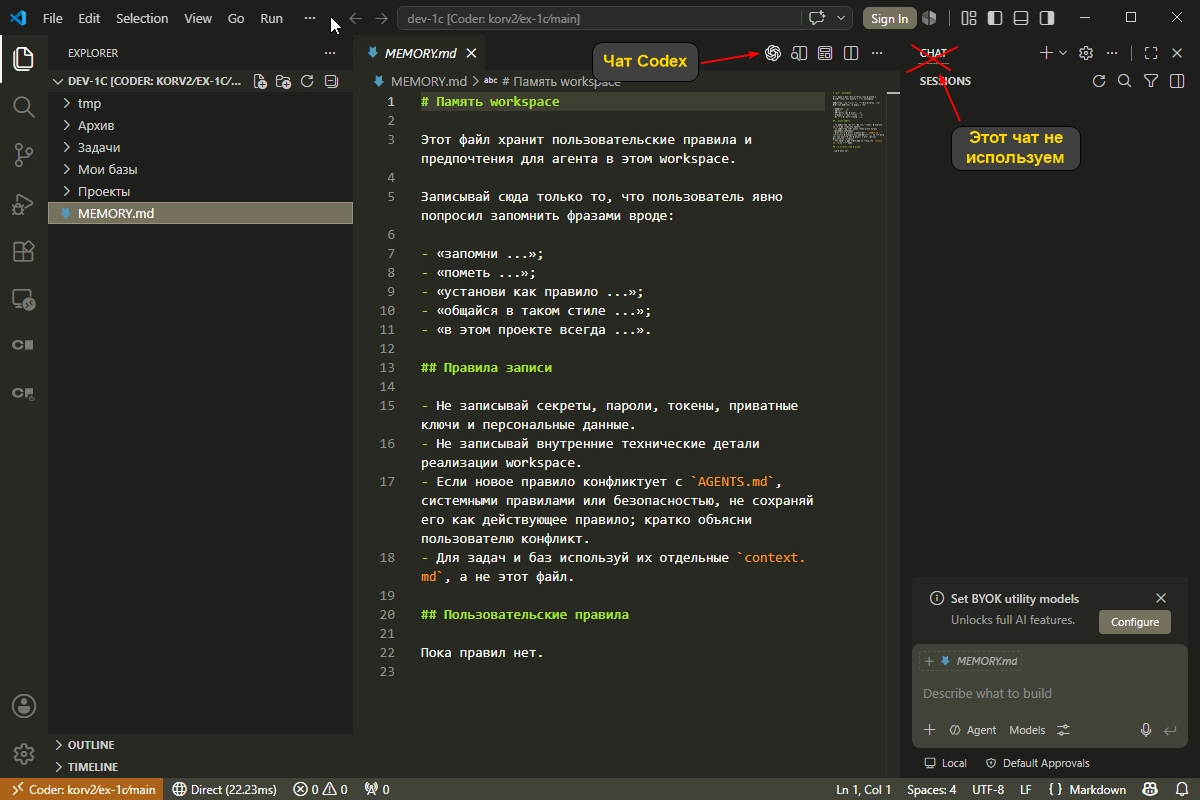The width and height of the screenshot is (1200, 800).
Task: Open the Run and Debug view
Action: click(24, 203)
